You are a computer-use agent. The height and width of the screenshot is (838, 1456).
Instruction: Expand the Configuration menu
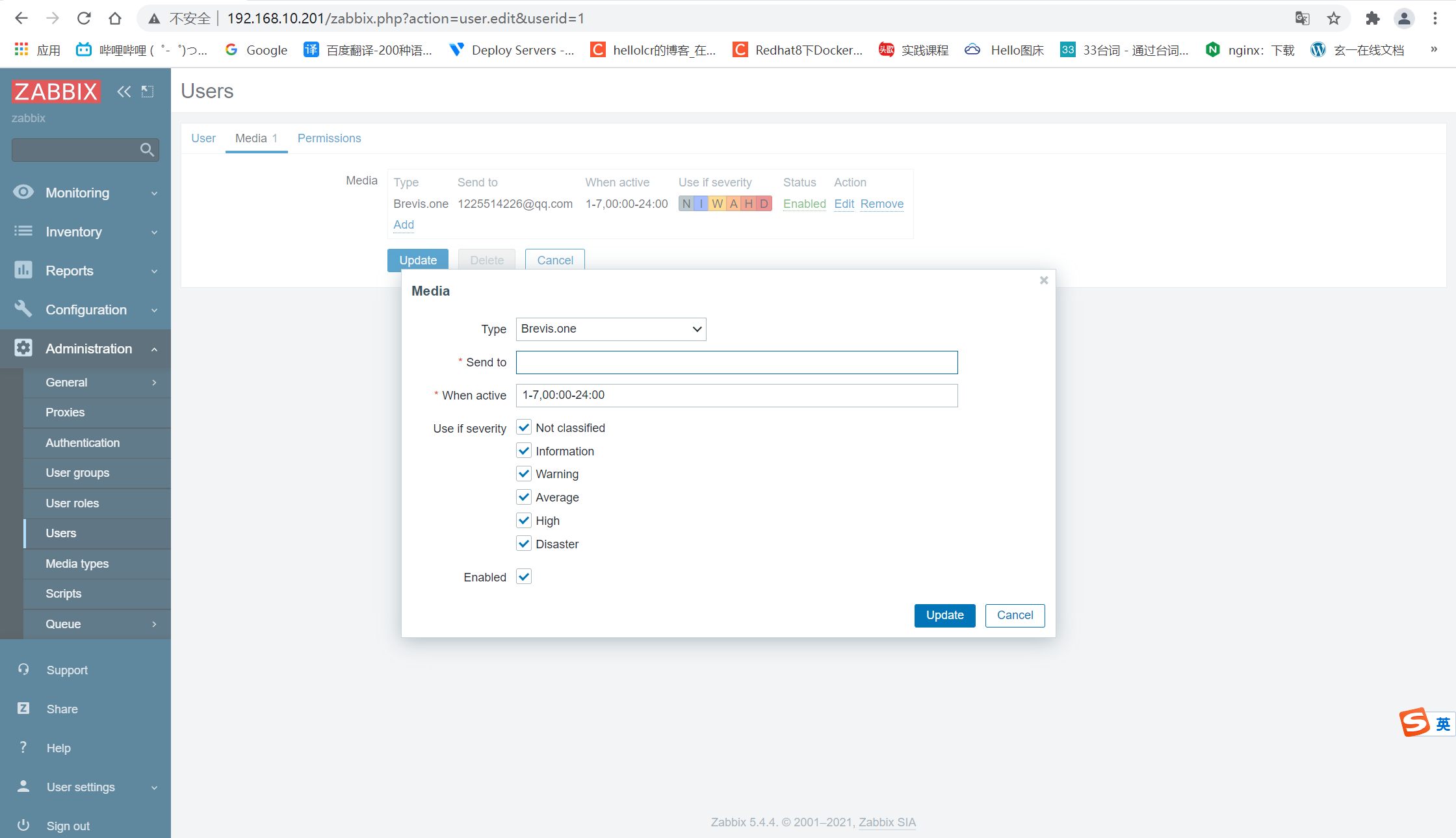tap(154, 310)
